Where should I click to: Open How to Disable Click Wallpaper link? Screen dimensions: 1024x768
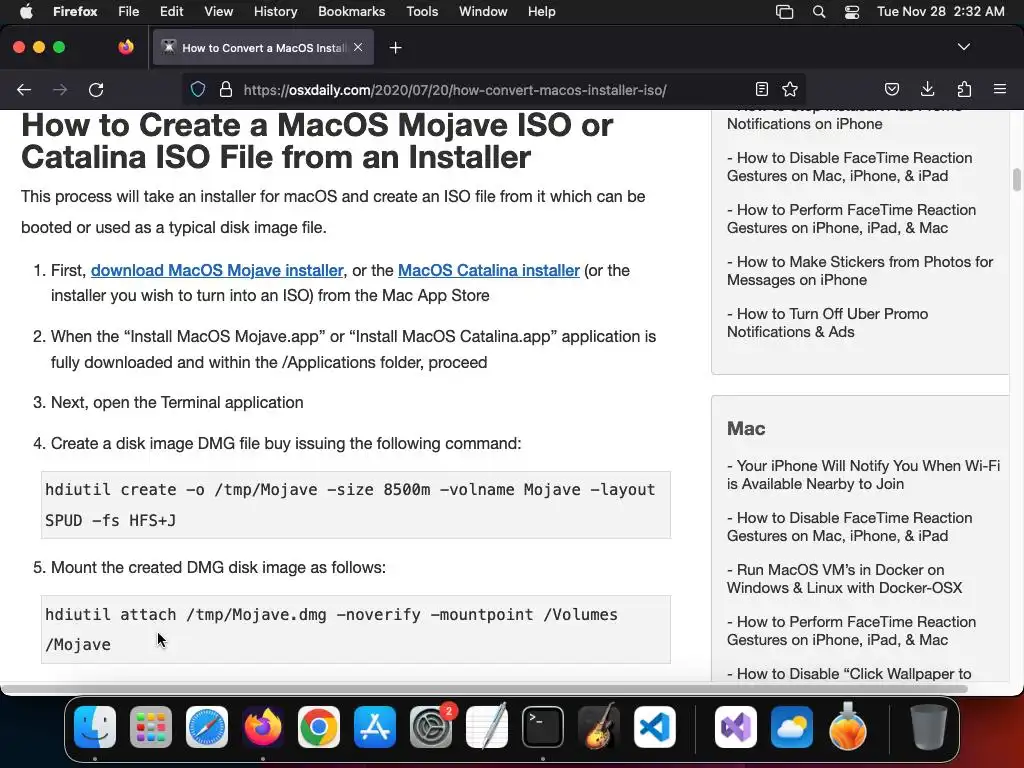849,673
